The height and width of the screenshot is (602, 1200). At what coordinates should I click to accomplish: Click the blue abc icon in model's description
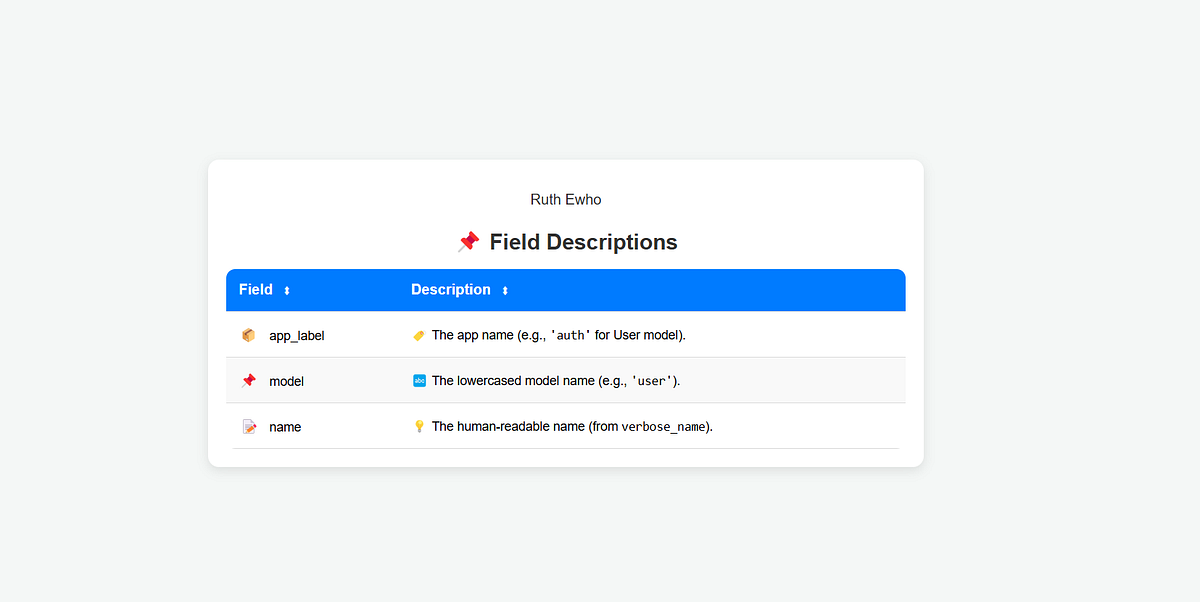418,380
